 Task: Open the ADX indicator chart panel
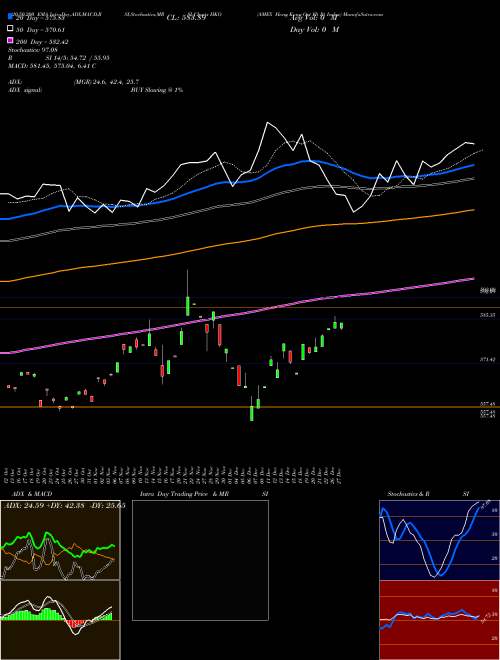60,540
